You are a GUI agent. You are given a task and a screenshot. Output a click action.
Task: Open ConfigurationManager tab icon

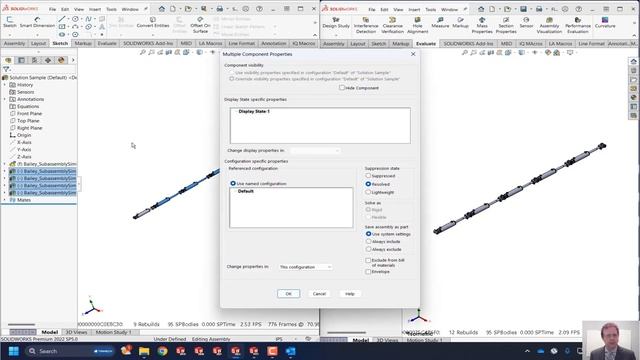(34, 60)
